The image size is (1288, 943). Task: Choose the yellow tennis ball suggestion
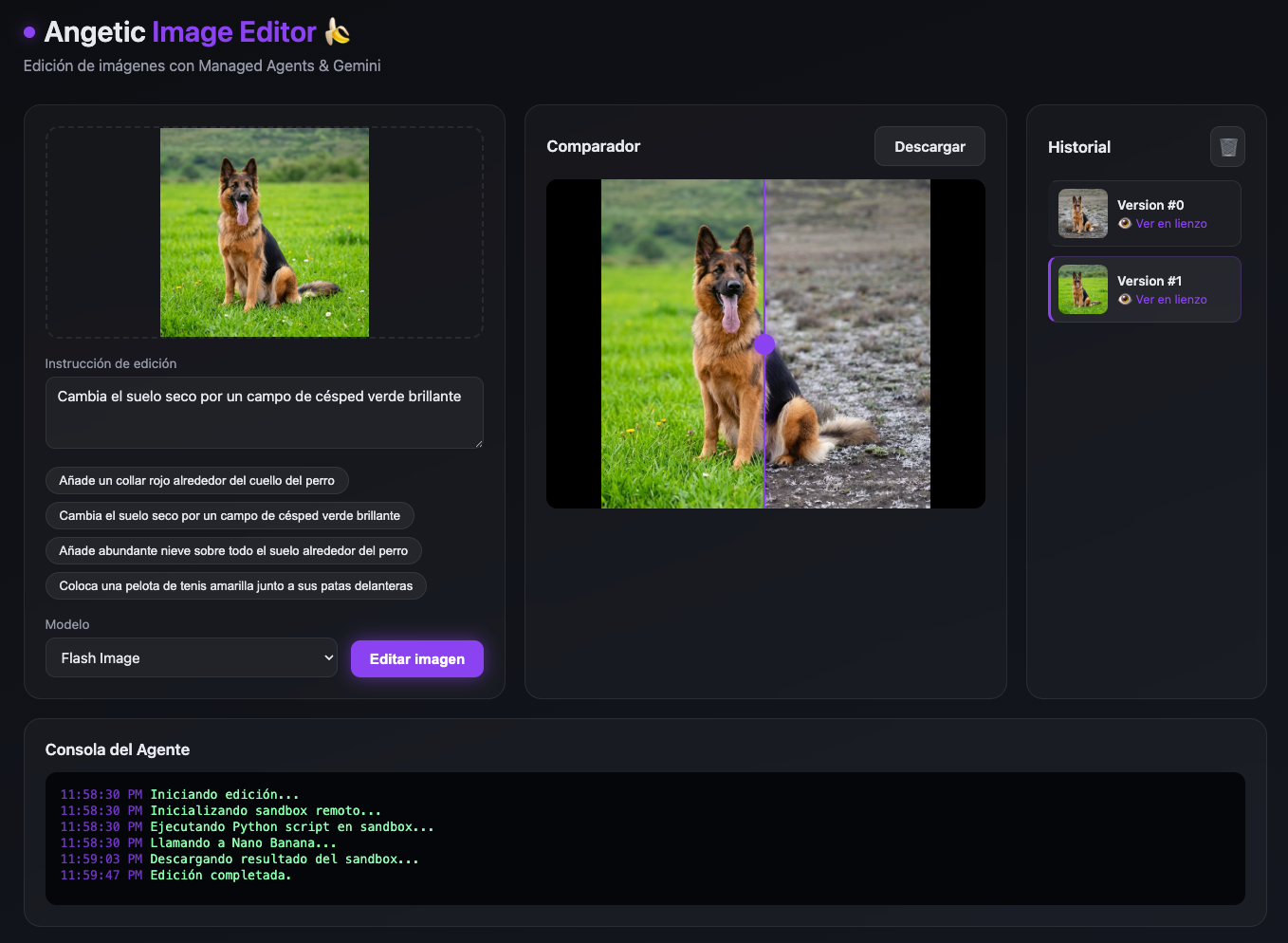point(236,586)
